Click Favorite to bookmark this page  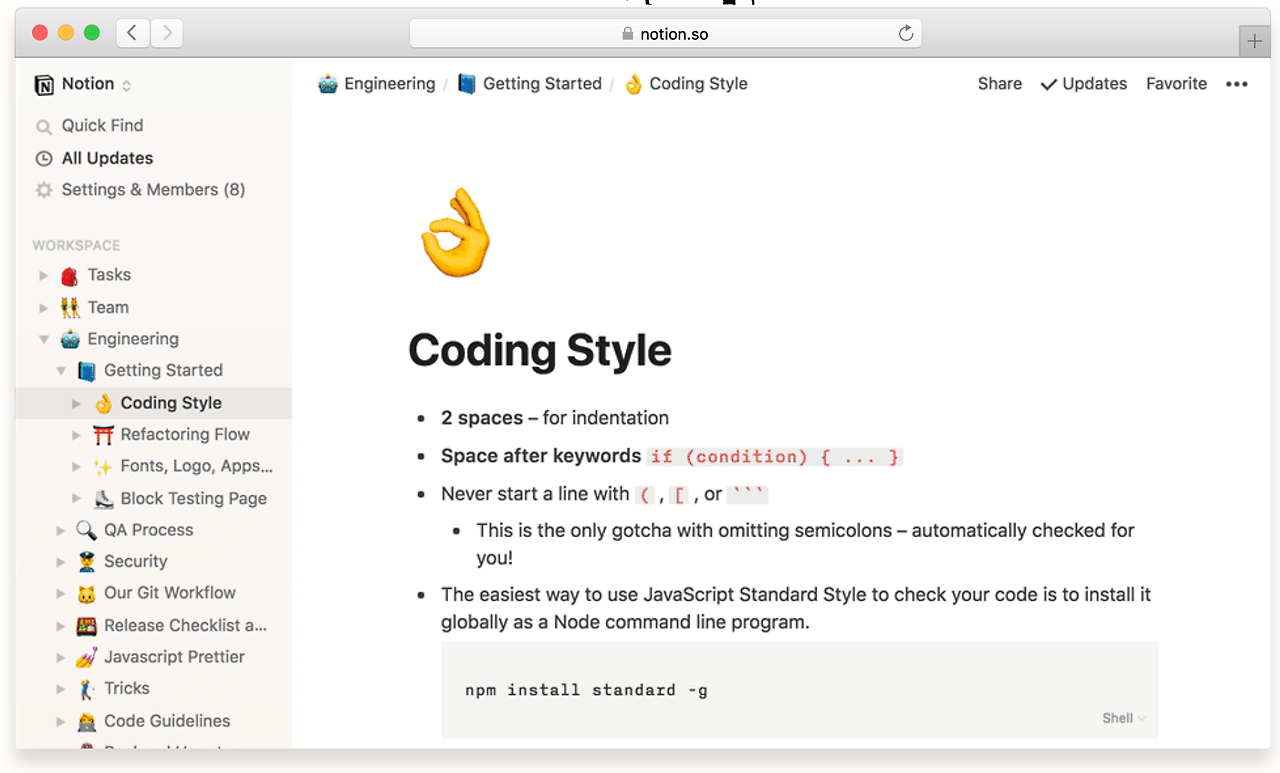tap(1177, 84)
